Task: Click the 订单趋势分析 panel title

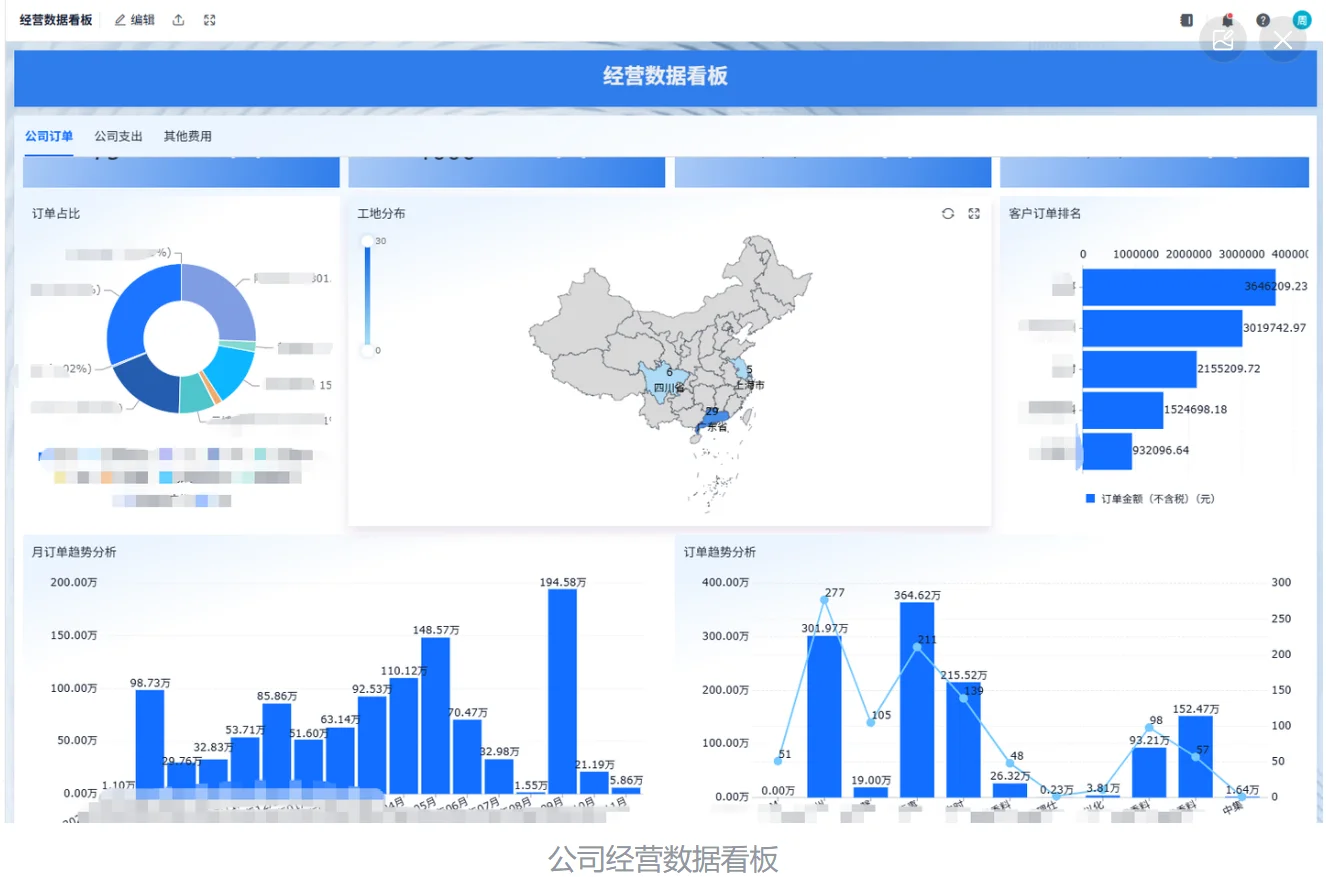Action: [x=720, y=552]
